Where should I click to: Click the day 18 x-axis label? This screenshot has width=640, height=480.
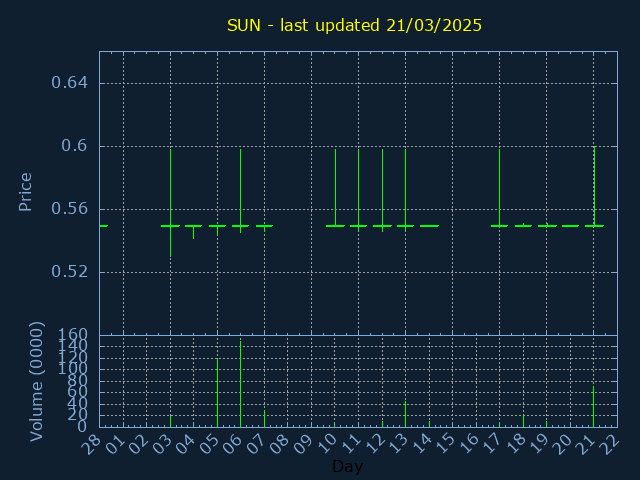[x=515, y=444]
